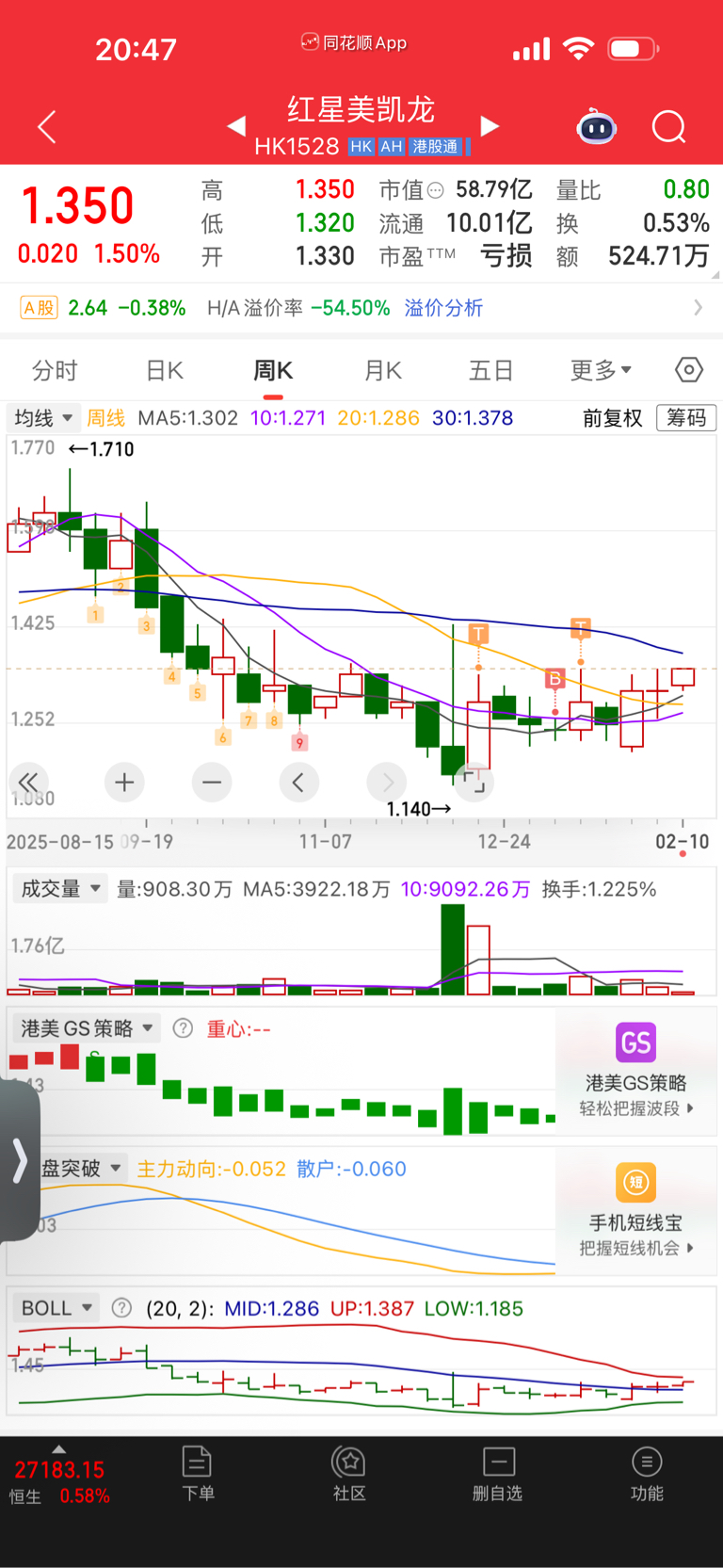The height and width of the screenshot is (1568, 723).
Task: Open search with the magnifier icon
Action: coord(669,126)
